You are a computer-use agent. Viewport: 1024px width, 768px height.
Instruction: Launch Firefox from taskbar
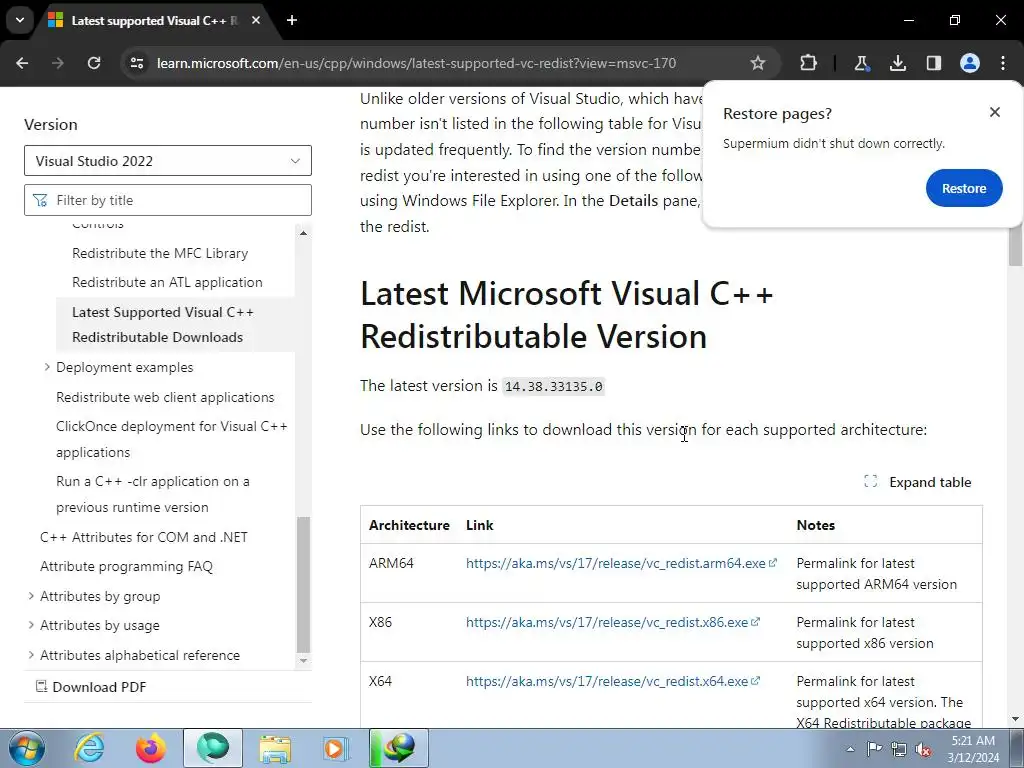[x=150, y=748]
